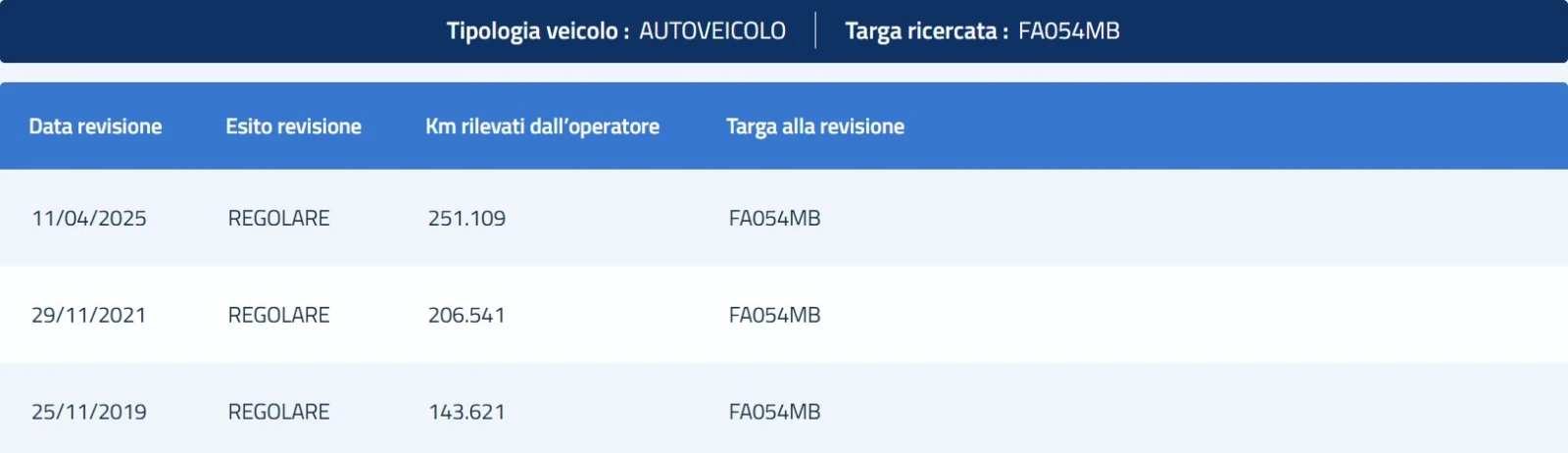Select the revision date 29/11/2021
This screenshot has width=1568, height=453.
coord(89,316)
